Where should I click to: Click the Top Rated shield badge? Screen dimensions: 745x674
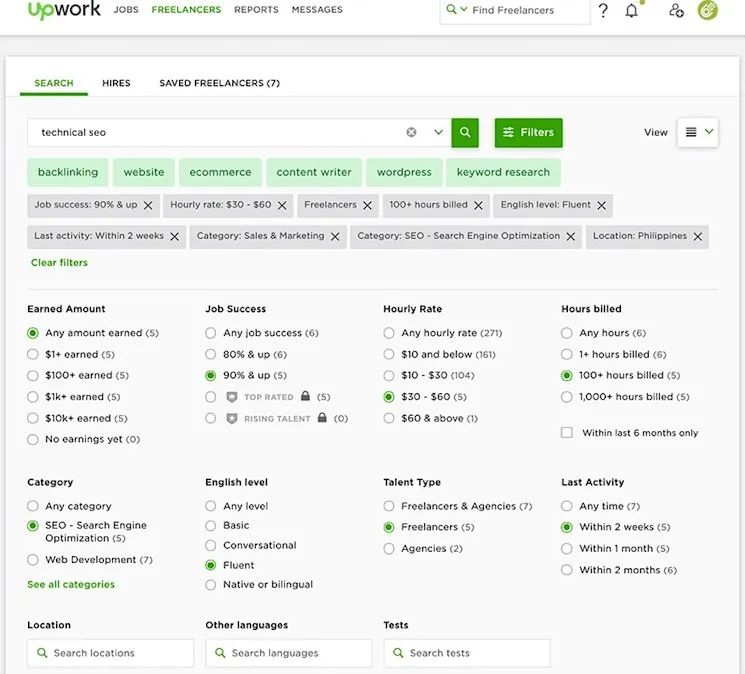pyautogui.click(x=231, y=397)
